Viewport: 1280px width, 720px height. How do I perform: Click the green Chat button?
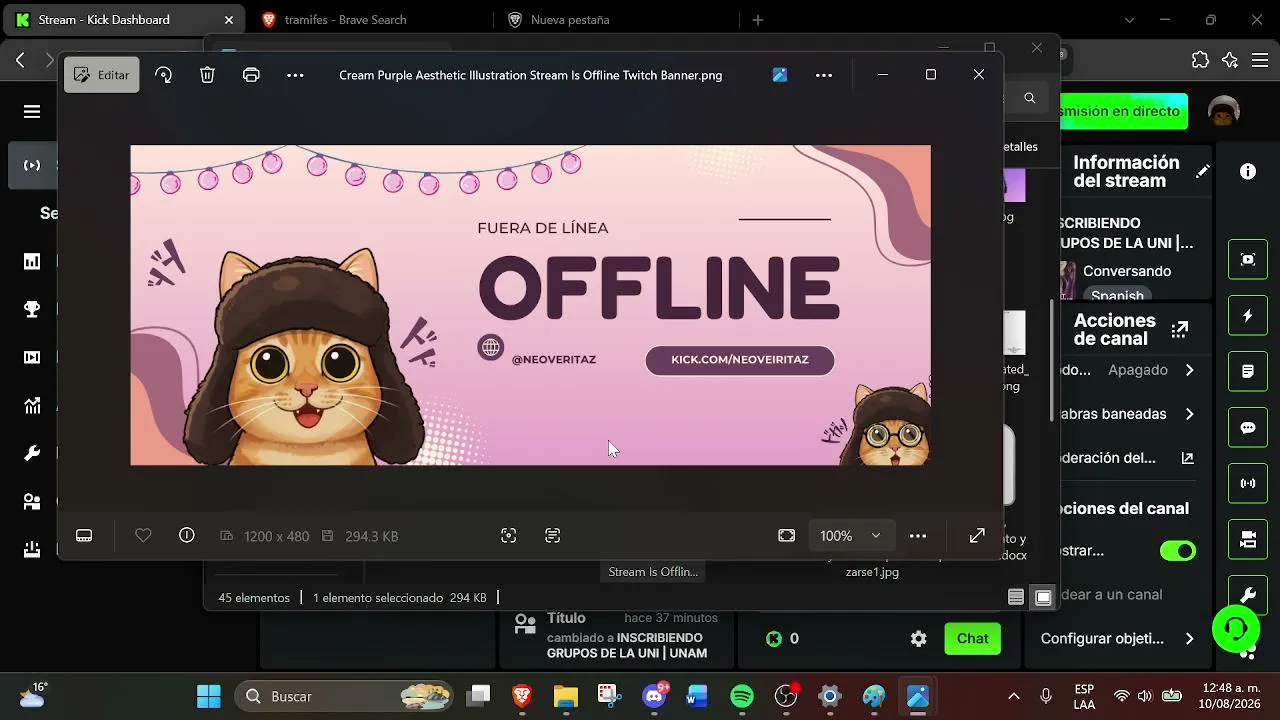point(973,638)
